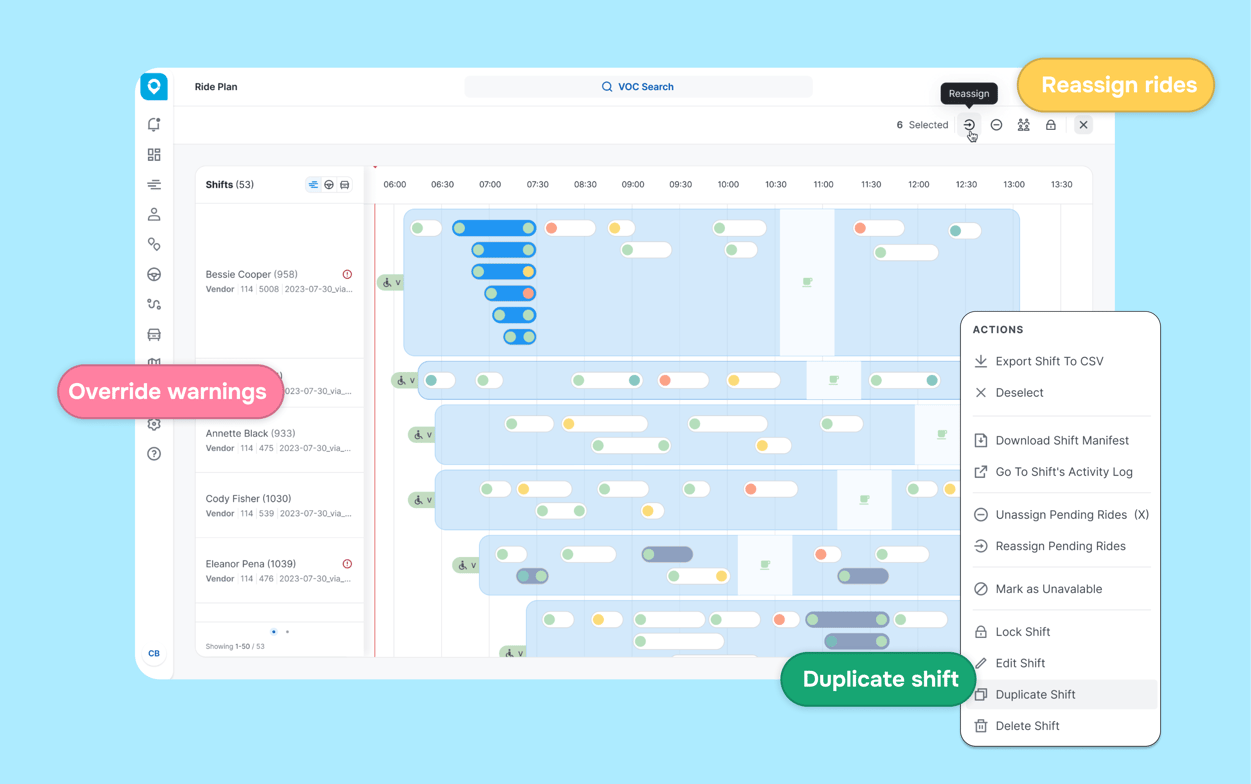Go to second page of shifts list
1251x784 pixels.
click(288, 632)
